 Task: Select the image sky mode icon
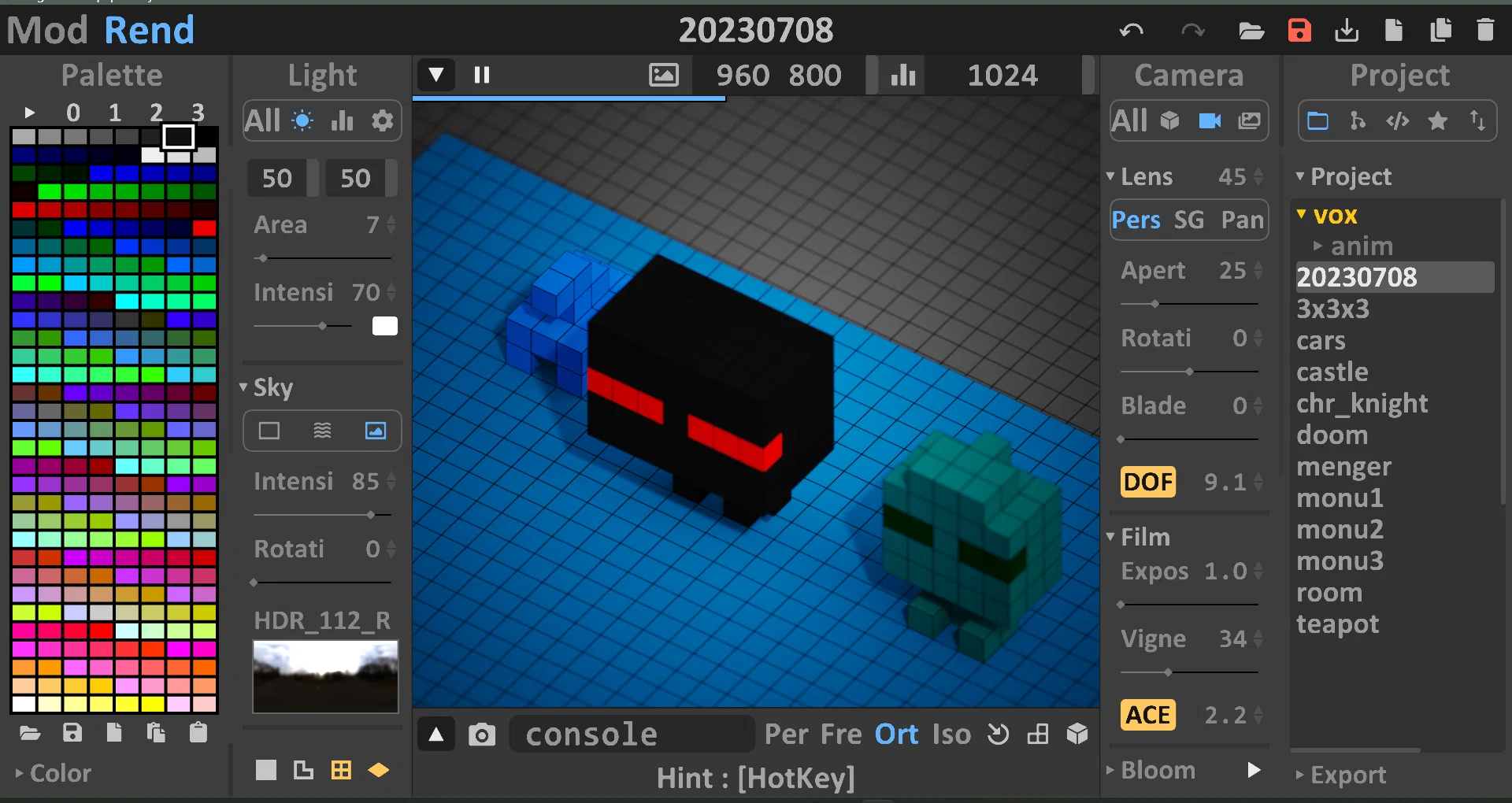click(x=376, y=431)
